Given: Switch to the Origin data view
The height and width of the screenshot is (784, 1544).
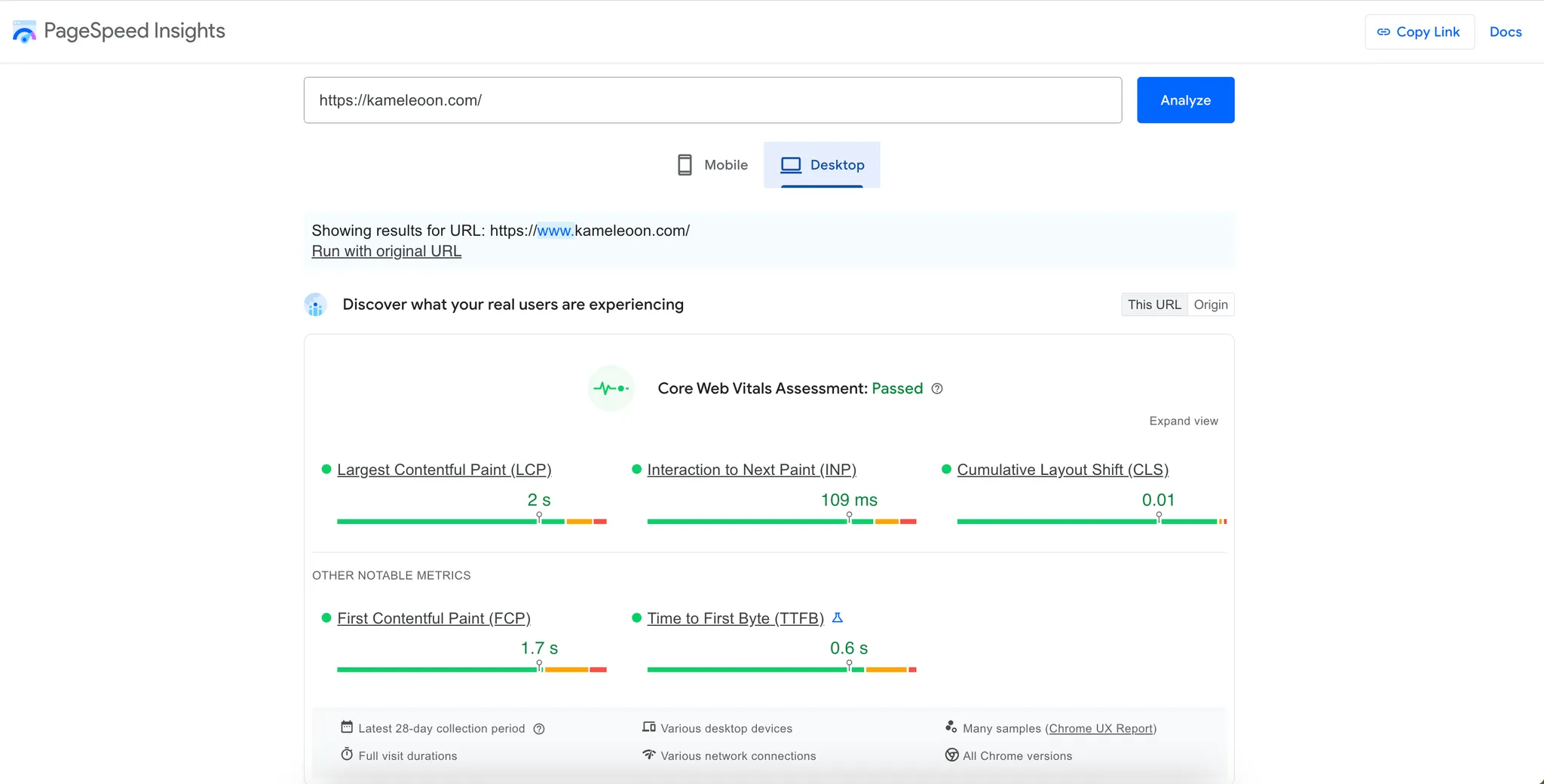Looking at the screenshot, I should (1210, 305).
